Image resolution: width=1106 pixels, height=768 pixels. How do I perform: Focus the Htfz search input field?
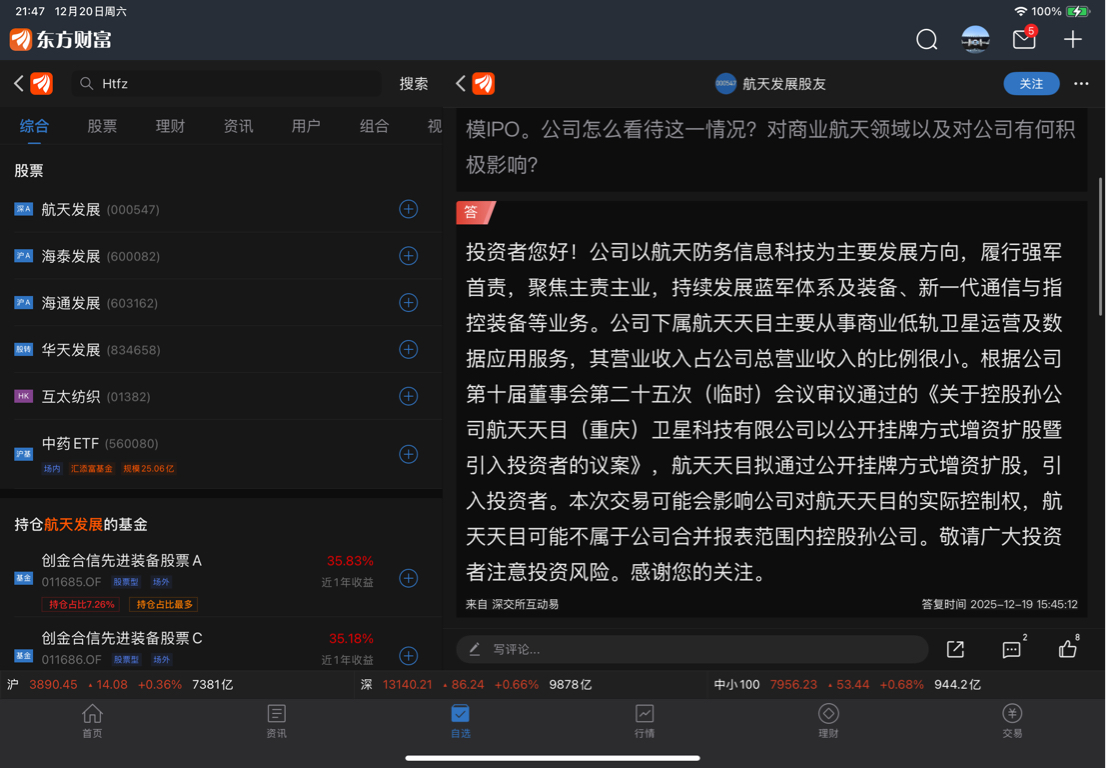pos(226,84)
